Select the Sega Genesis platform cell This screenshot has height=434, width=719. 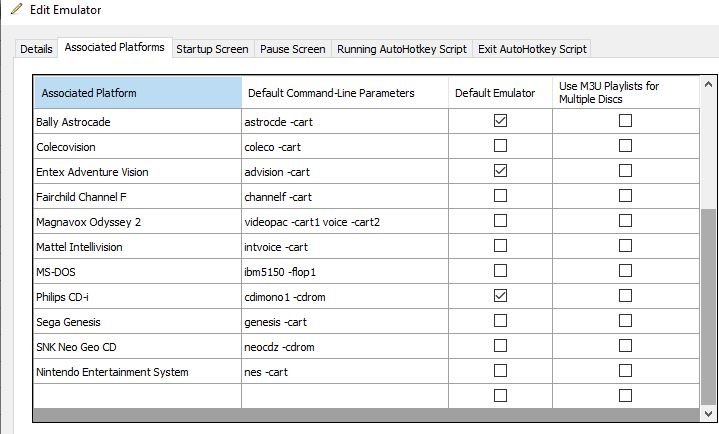138,322
